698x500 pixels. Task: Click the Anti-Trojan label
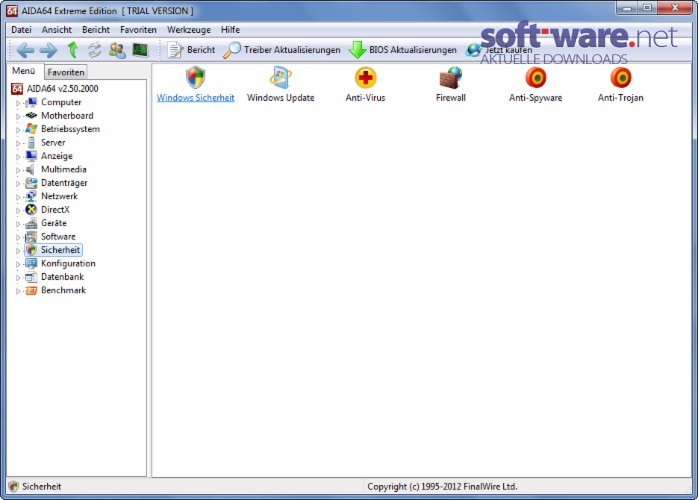[x=621, y=98]
